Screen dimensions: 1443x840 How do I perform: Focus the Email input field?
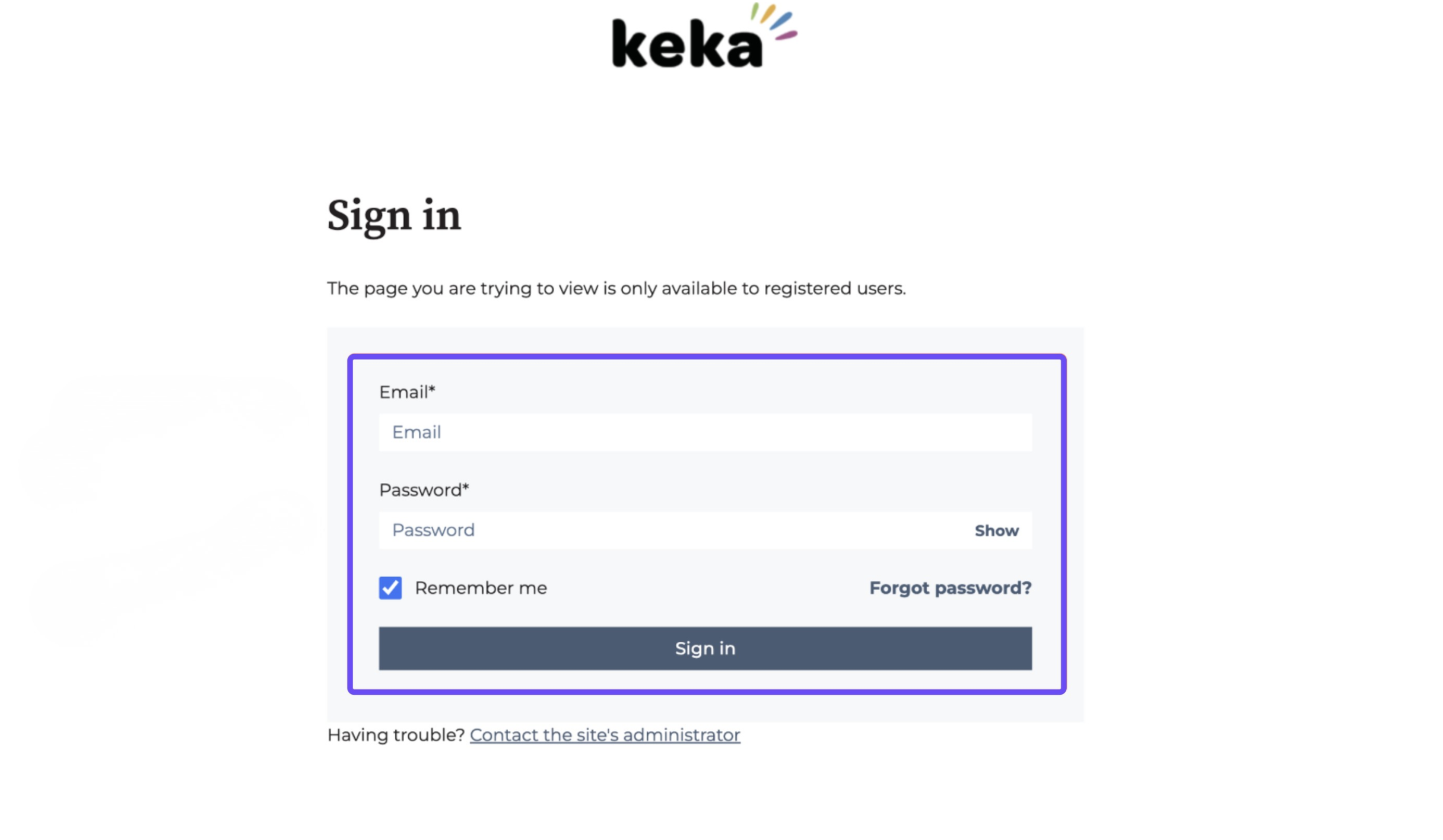[704, 432]
